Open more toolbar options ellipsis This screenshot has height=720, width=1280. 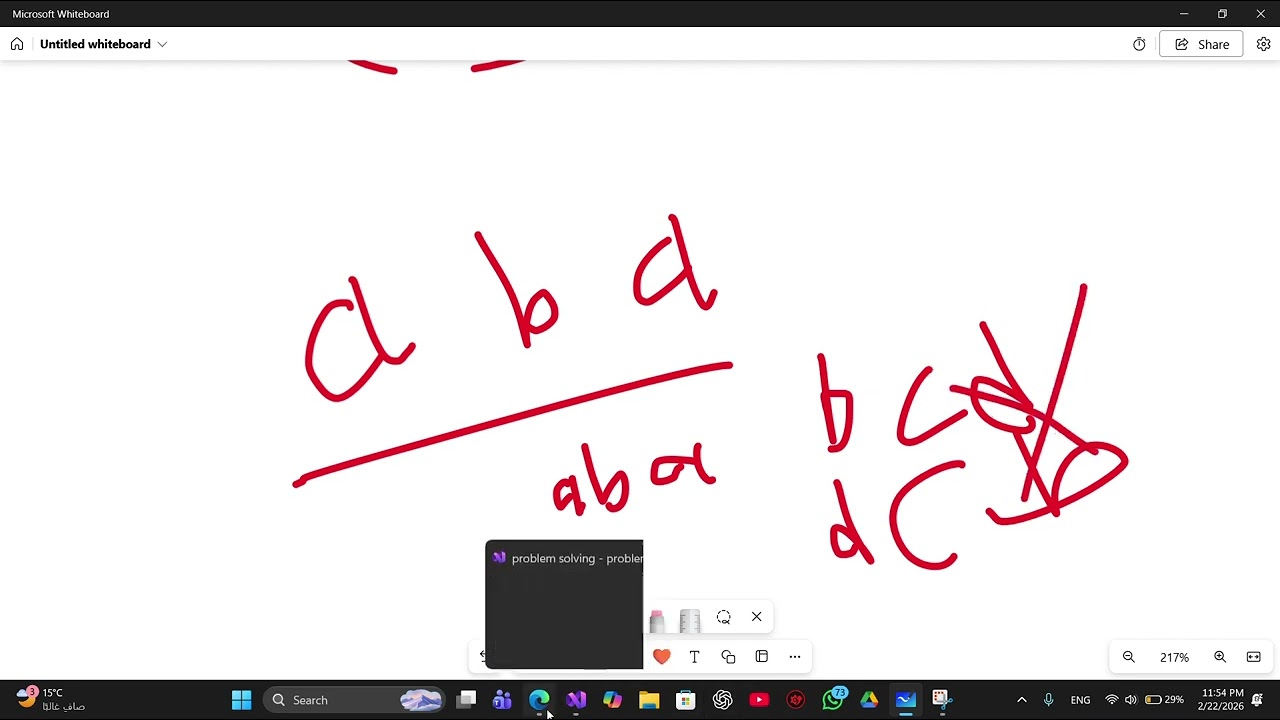coord(795,657)
